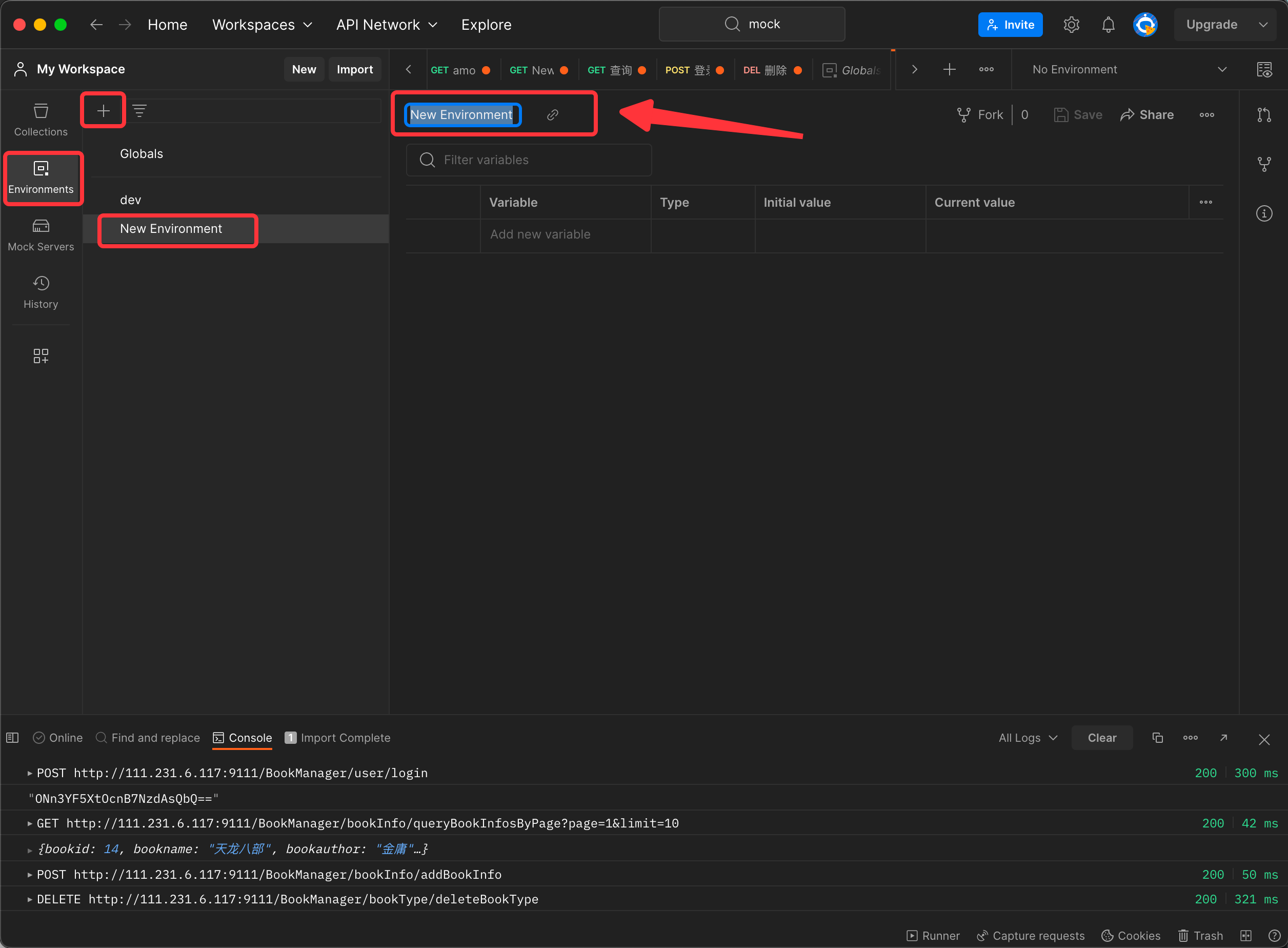Open the environment info icon in right sidebar
The width and height of the screenshot is (1288, 948).
[x=1264, y=213]
